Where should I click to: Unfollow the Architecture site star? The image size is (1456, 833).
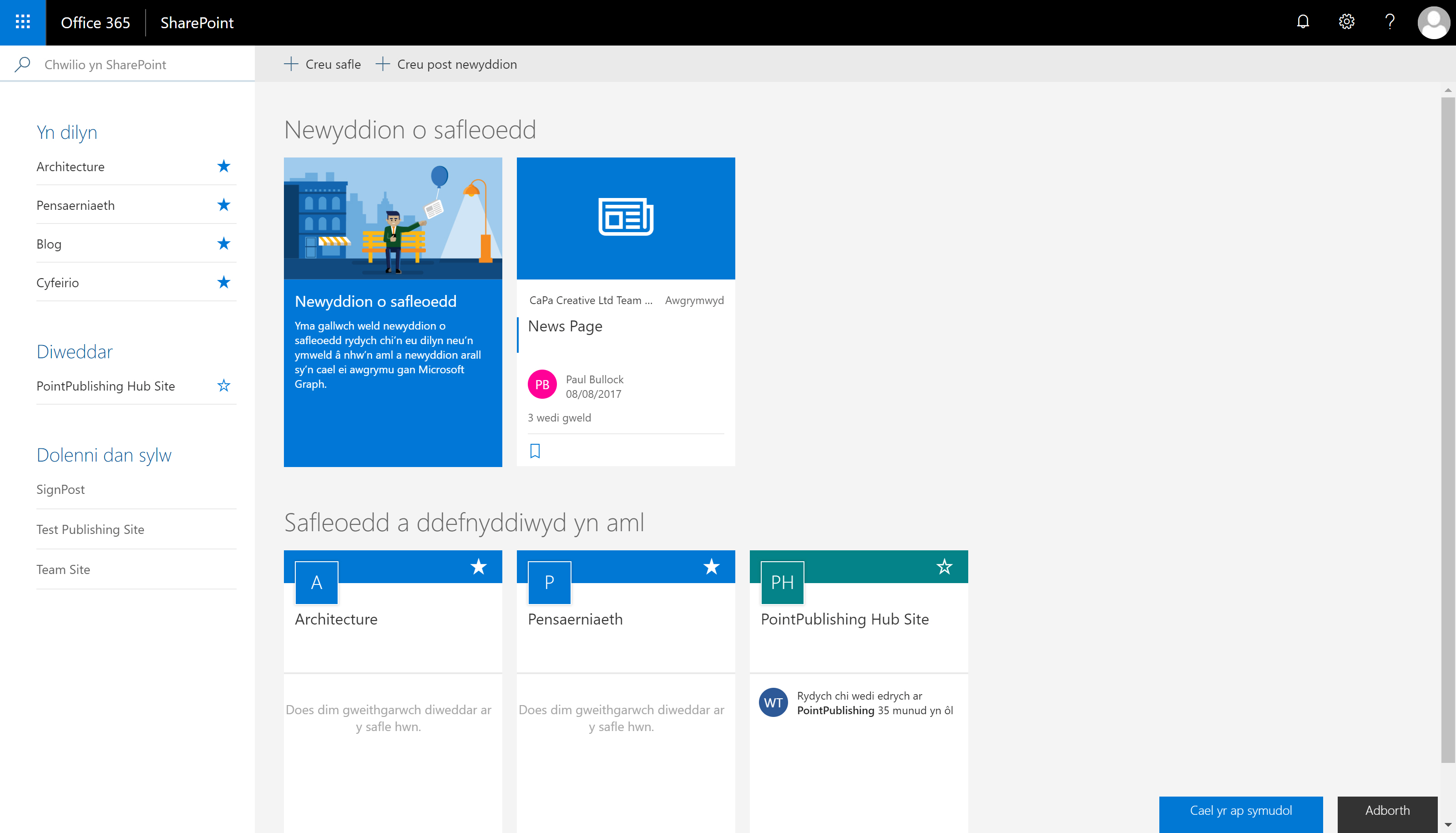coord(223,166)
